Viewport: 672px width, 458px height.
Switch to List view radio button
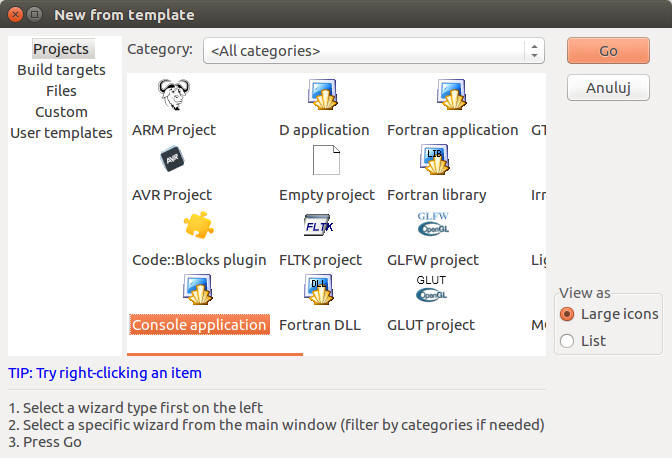[568, 341]
